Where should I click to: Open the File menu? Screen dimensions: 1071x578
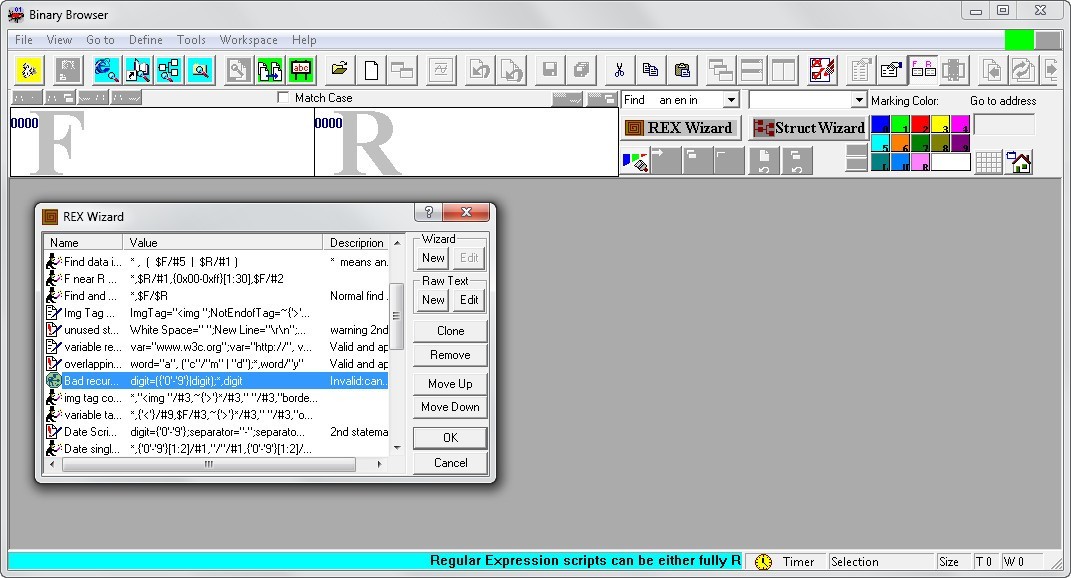pos(24,40)
